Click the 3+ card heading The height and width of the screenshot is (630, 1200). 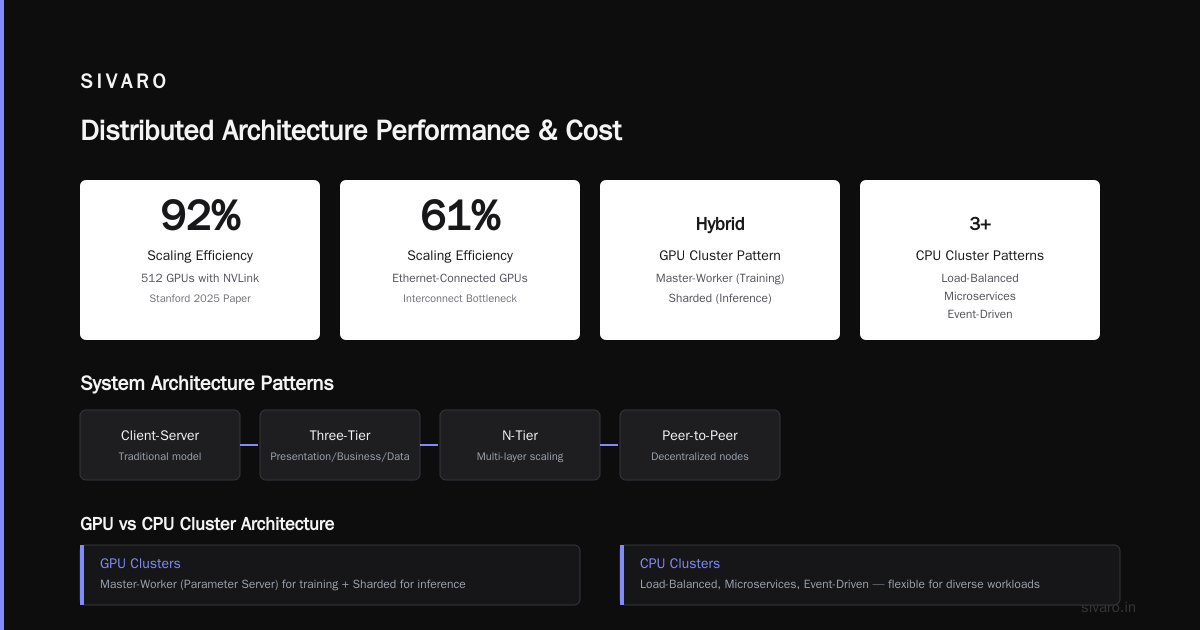tap(980, 224)
